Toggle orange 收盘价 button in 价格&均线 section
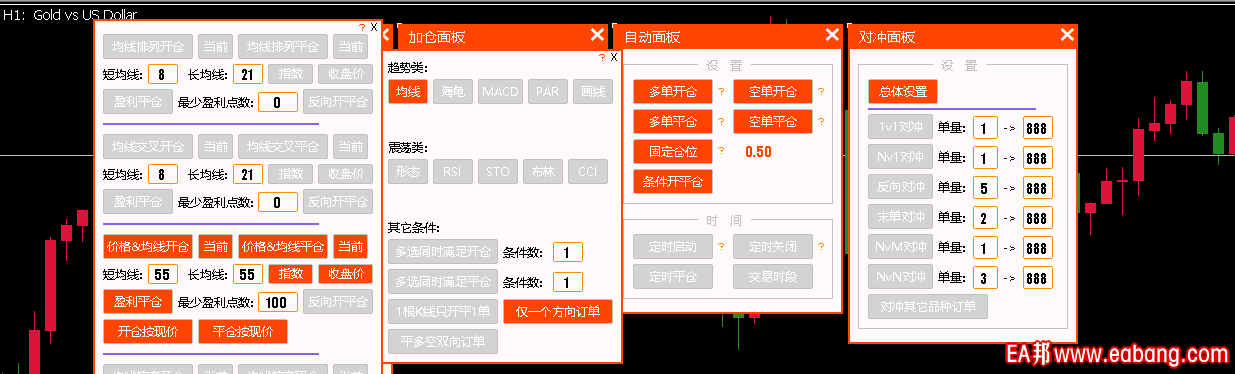The width and height of the screenshot is (1235, 374). [x=345, y=274]
